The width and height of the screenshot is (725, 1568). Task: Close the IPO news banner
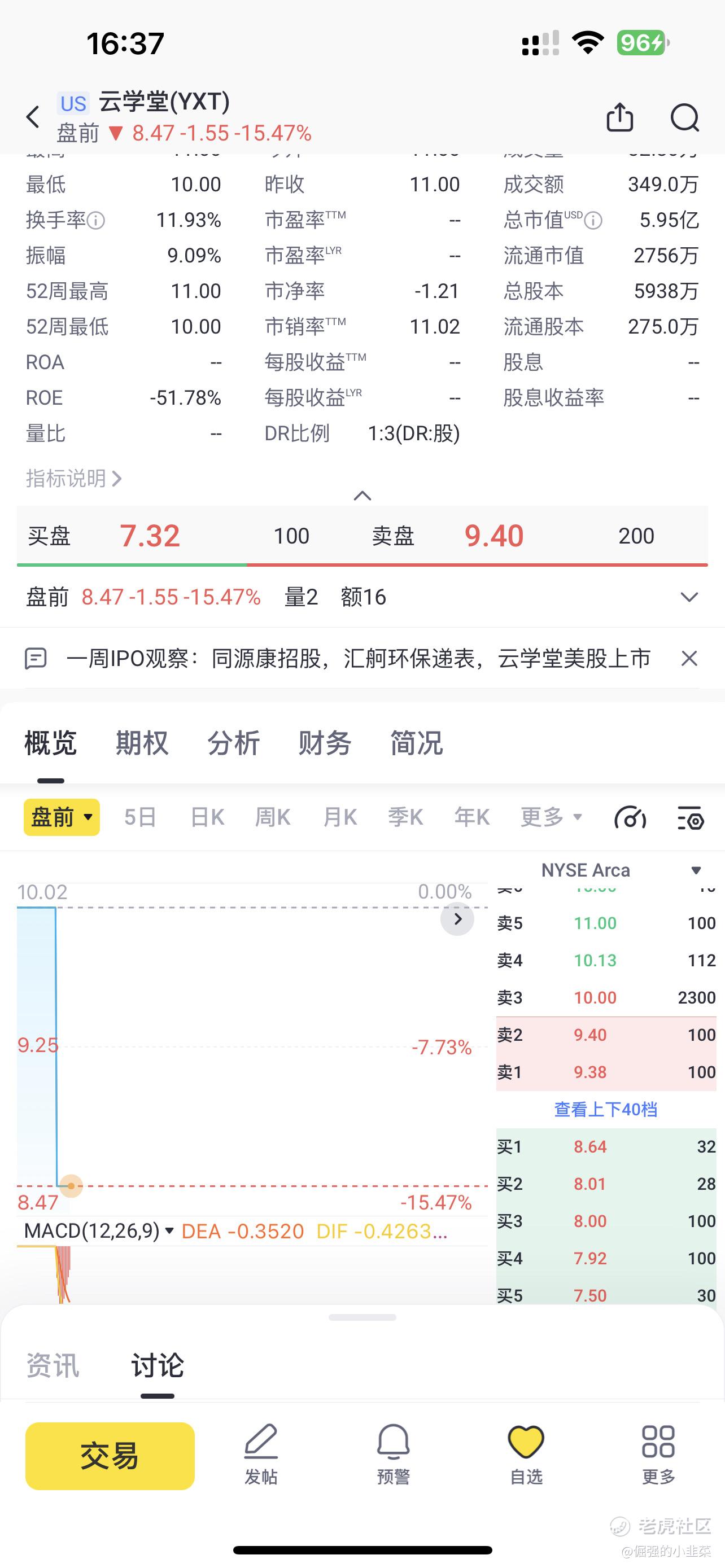point(689,658)
